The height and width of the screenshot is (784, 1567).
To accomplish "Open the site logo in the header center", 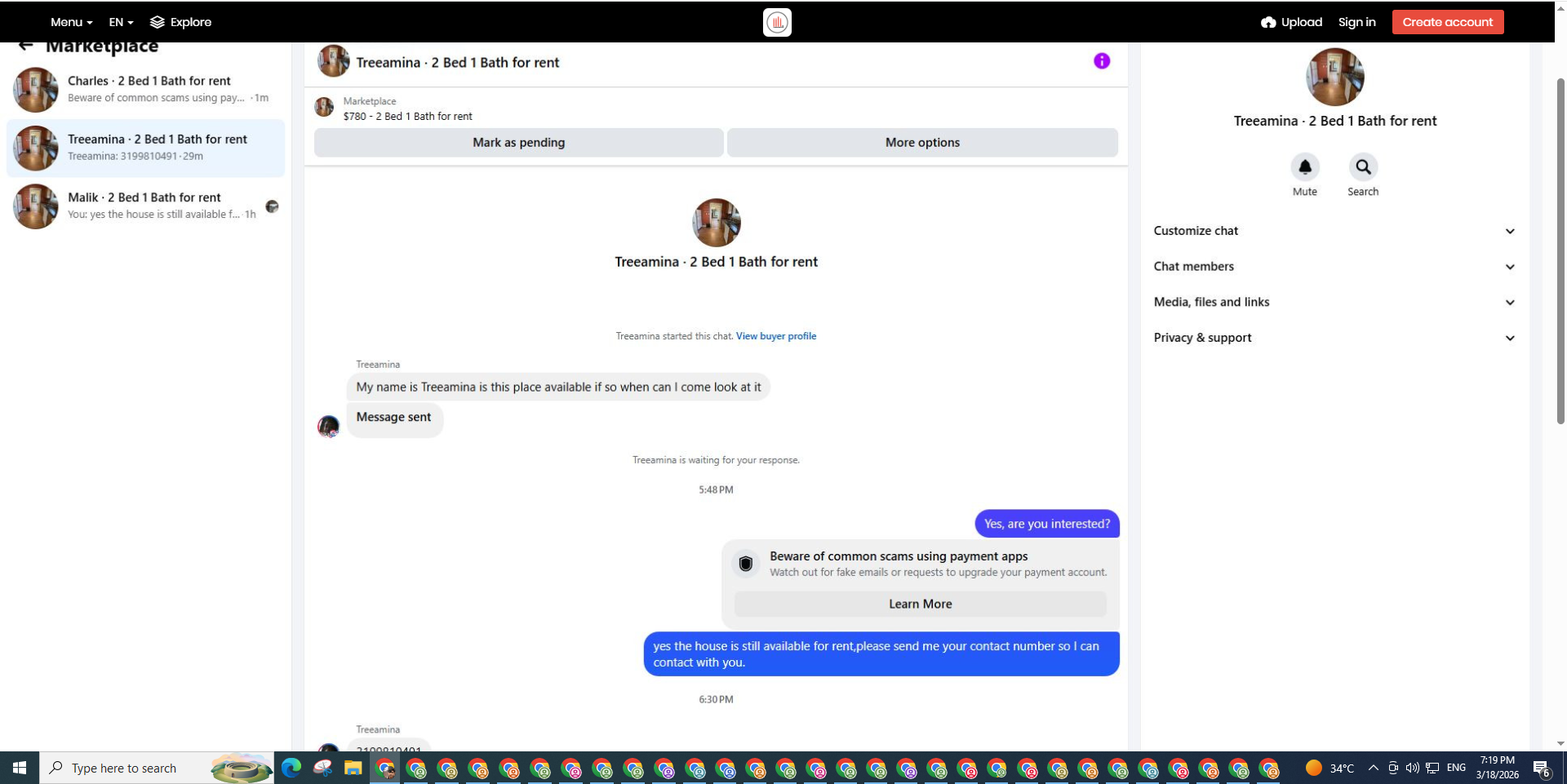I will click(777, 22).
